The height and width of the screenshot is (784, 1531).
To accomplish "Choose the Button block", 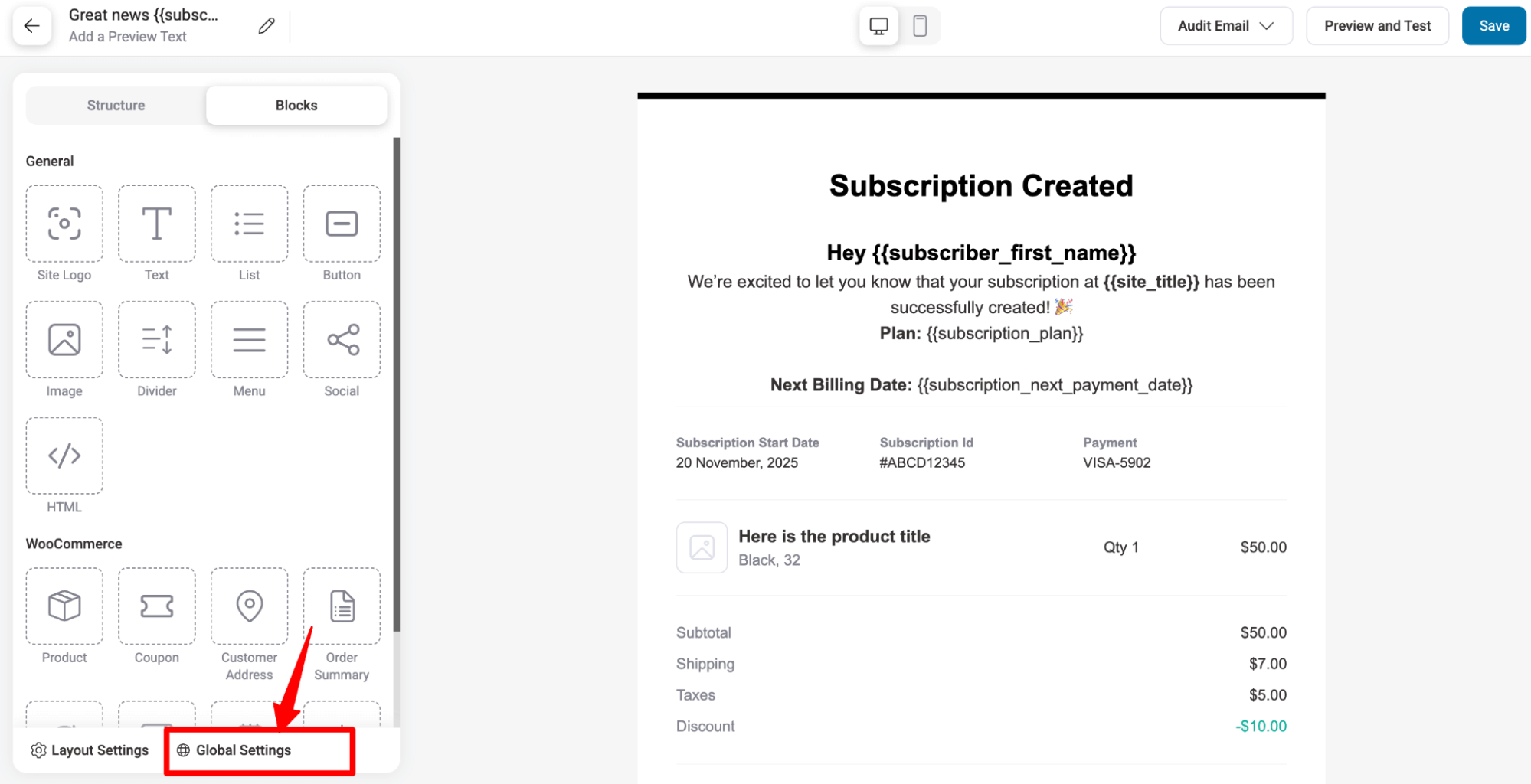I will (x=341, y=224).
